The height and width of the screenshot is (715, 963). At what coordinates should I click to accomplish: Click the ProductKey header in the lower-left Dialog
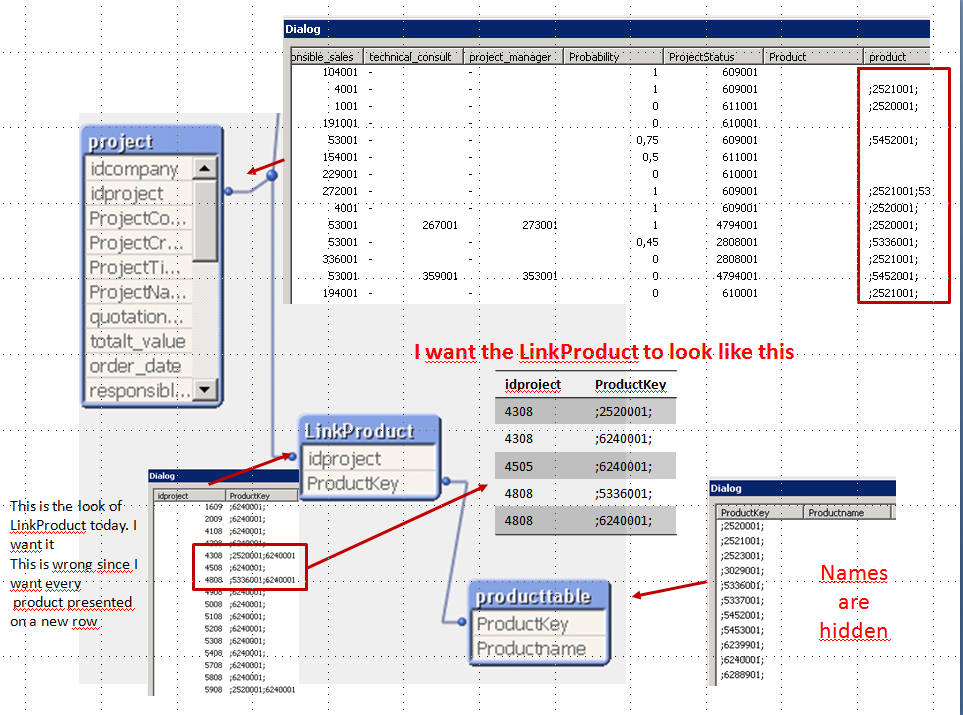pos(262,496)
